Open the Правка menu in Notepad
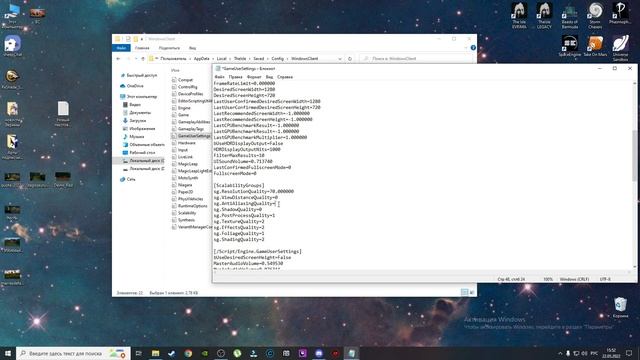 click(x=235, y=77)
